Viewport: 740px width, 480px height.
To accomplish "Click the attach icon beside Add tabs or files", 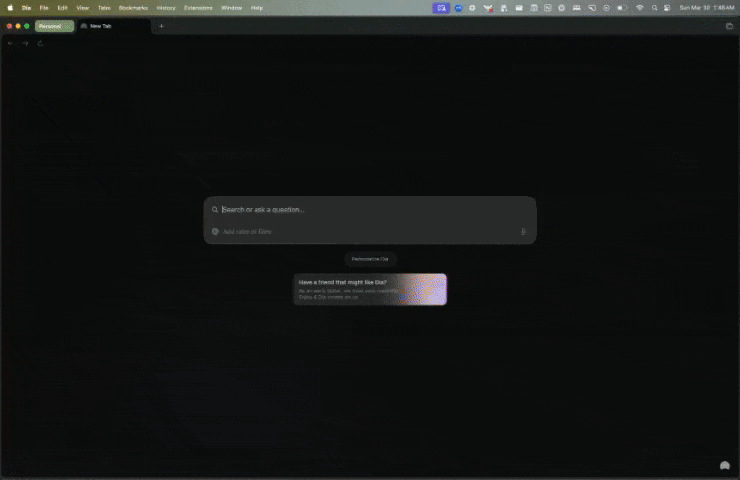I will pos(215,231).
